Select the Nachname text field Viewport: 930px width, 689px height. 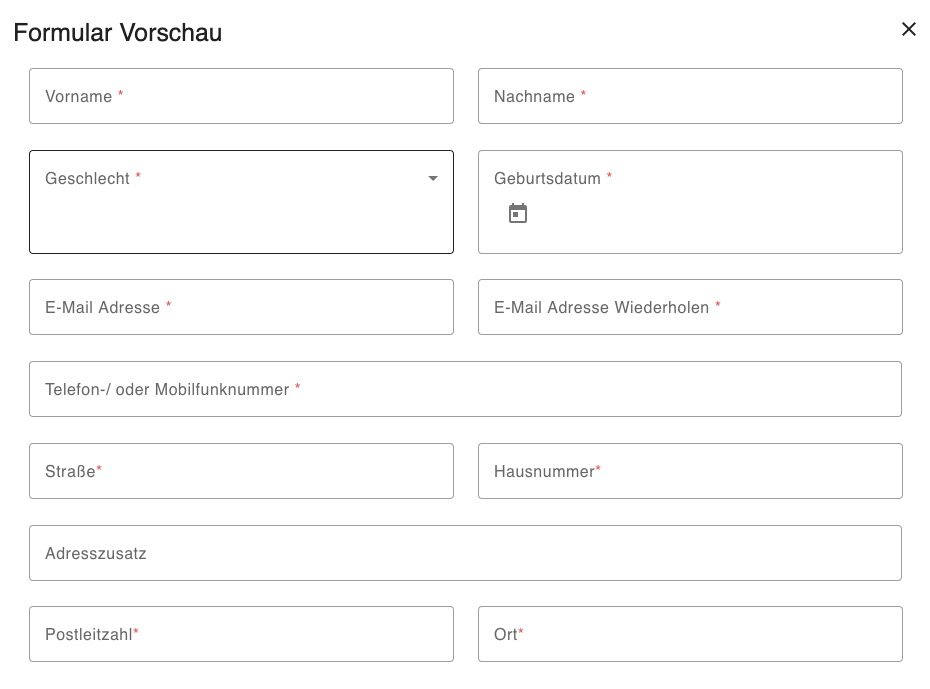690,96
